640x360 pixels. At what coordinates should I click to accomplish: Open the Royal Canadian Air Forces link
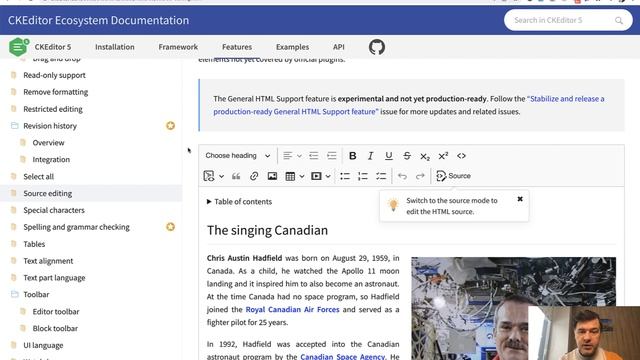292,309
